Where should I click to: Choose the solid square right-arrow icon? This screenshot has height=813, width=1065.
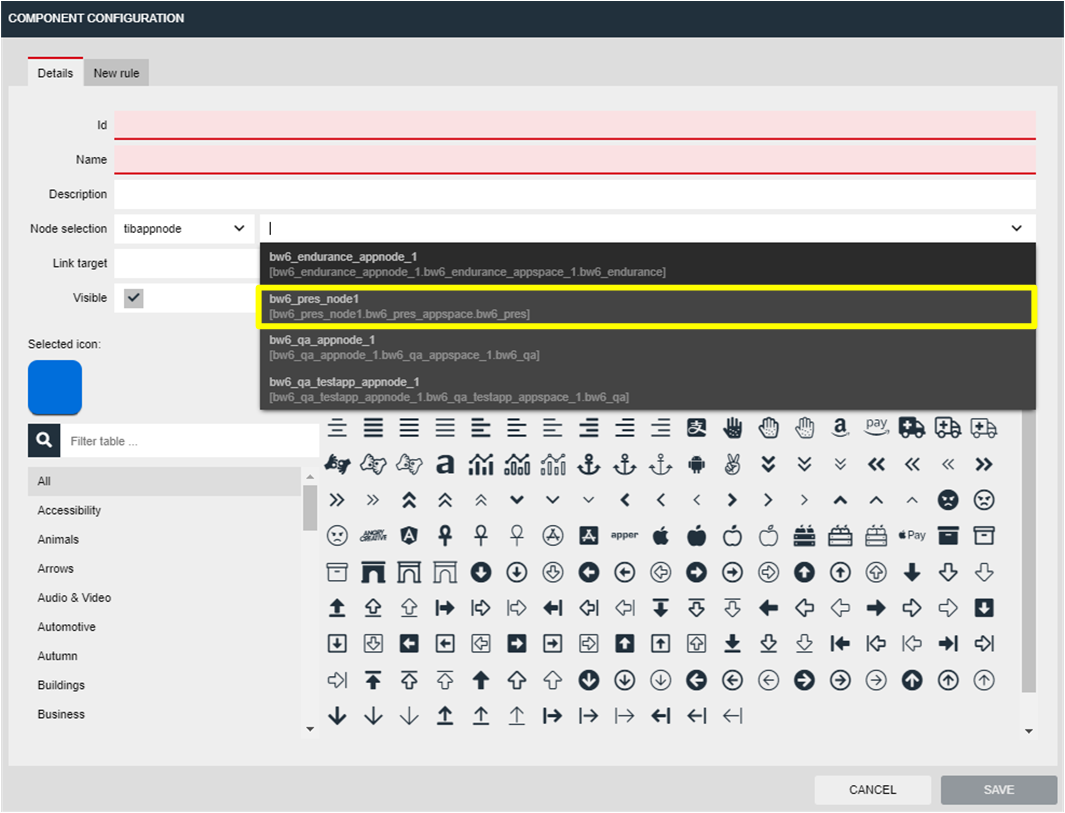pos(517,643)
